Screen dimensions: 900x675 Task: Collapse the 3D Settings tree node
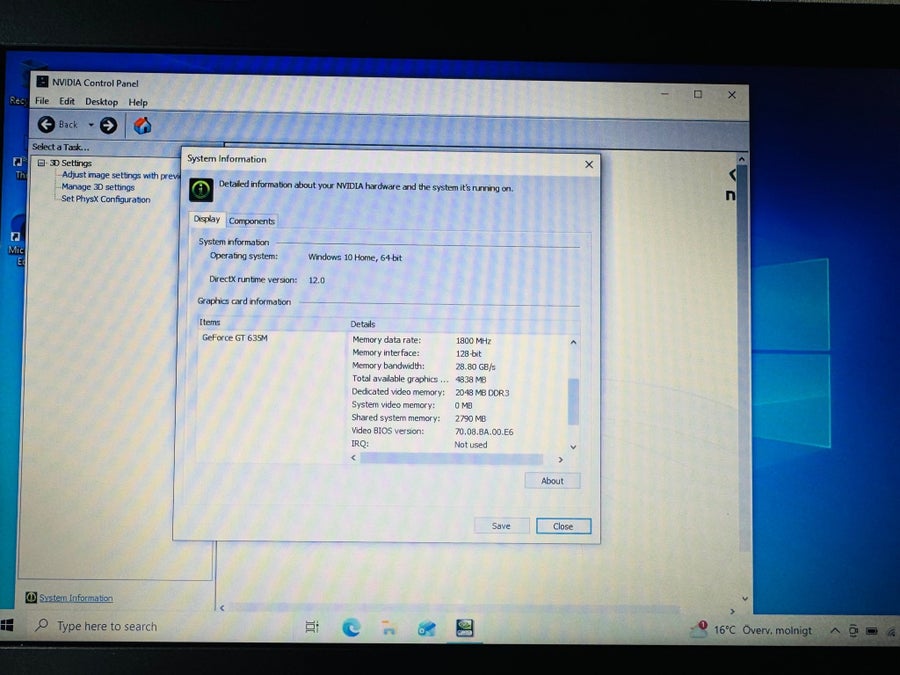[x=41, y=162]
